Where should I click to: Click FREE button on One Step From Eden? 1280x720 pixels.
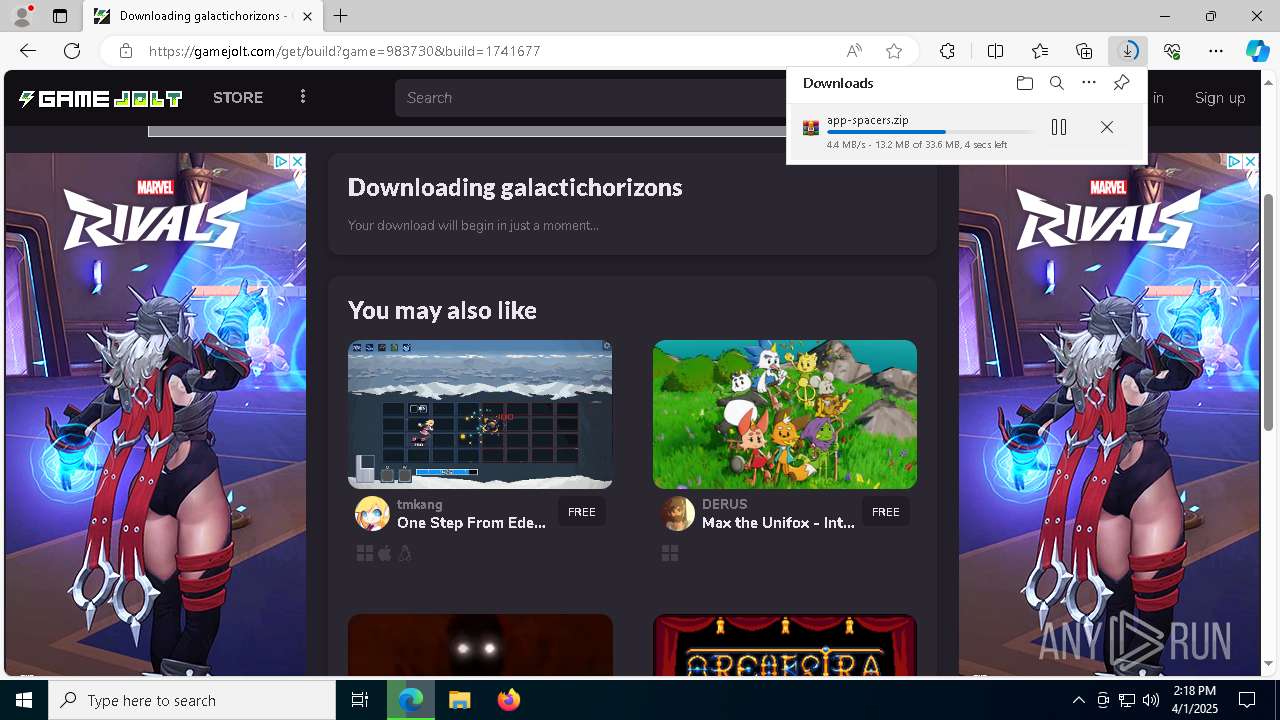581,511
